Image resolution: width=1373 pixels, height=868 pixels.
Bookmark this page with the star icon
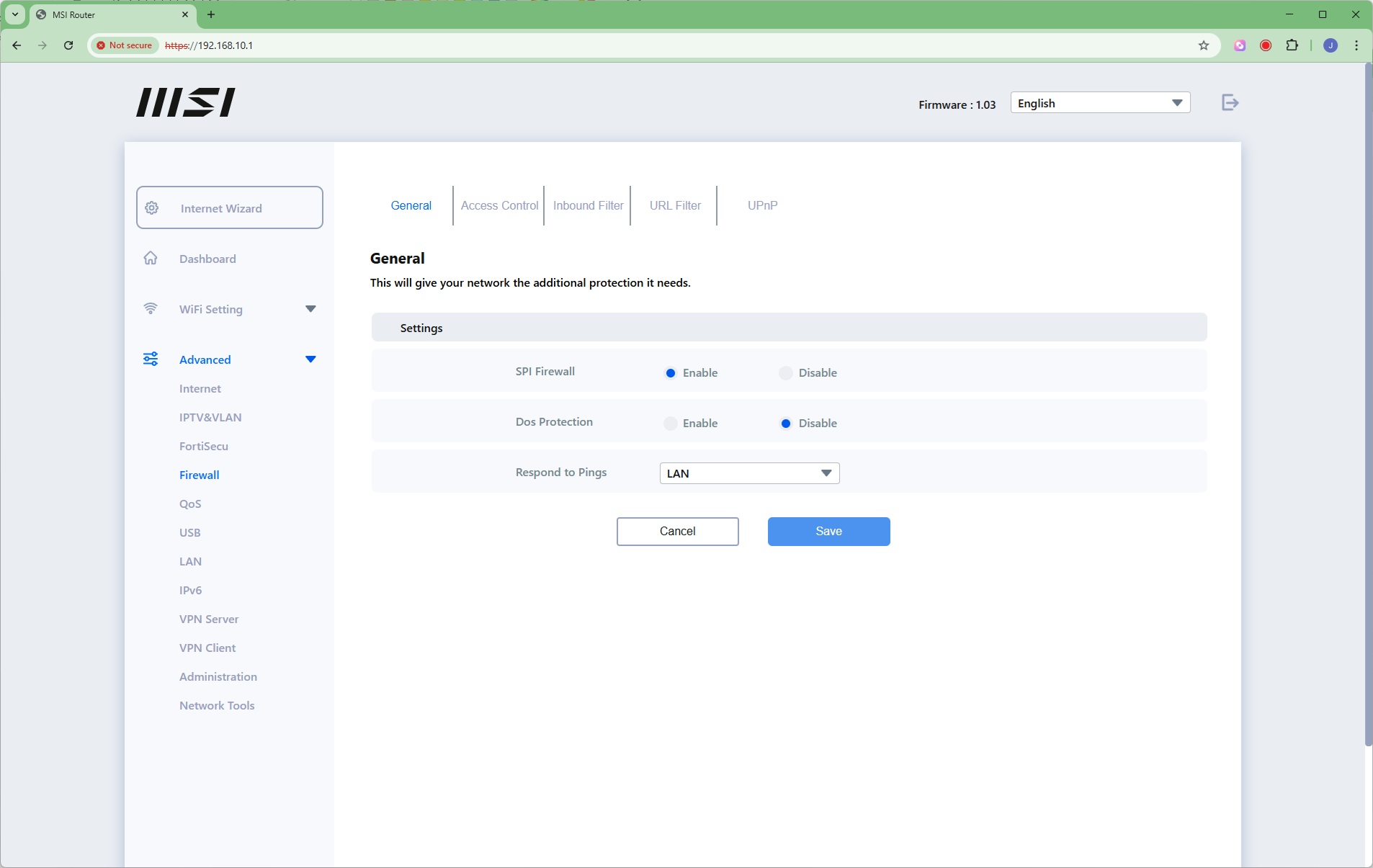point(1203,45)
